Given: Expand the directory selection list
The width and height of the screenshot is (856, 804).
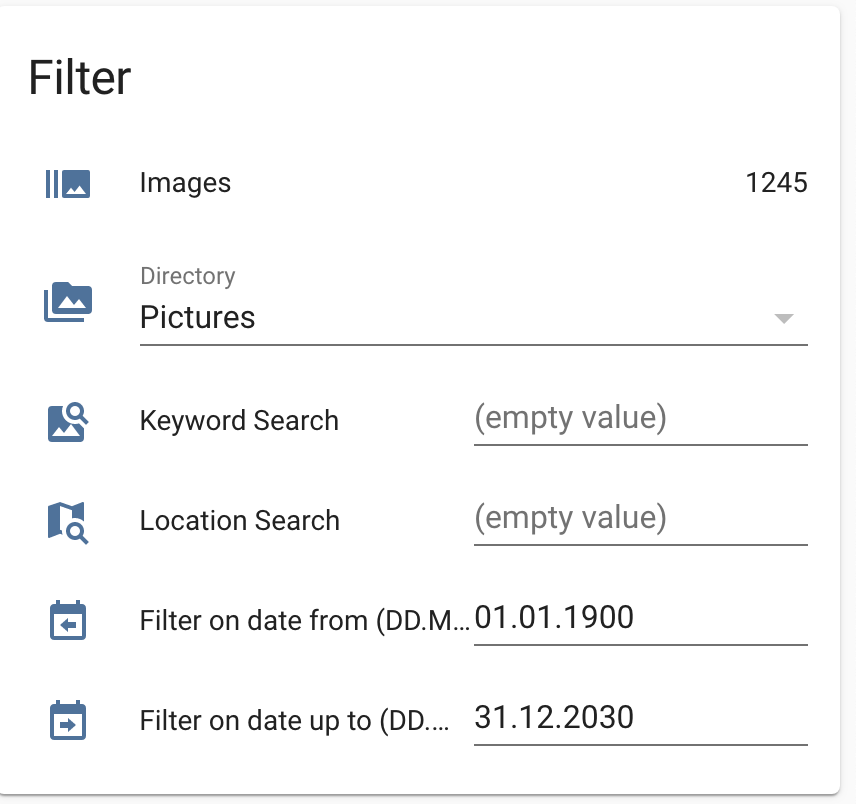Looking at the screenshot, I should [x=785, y=318].
